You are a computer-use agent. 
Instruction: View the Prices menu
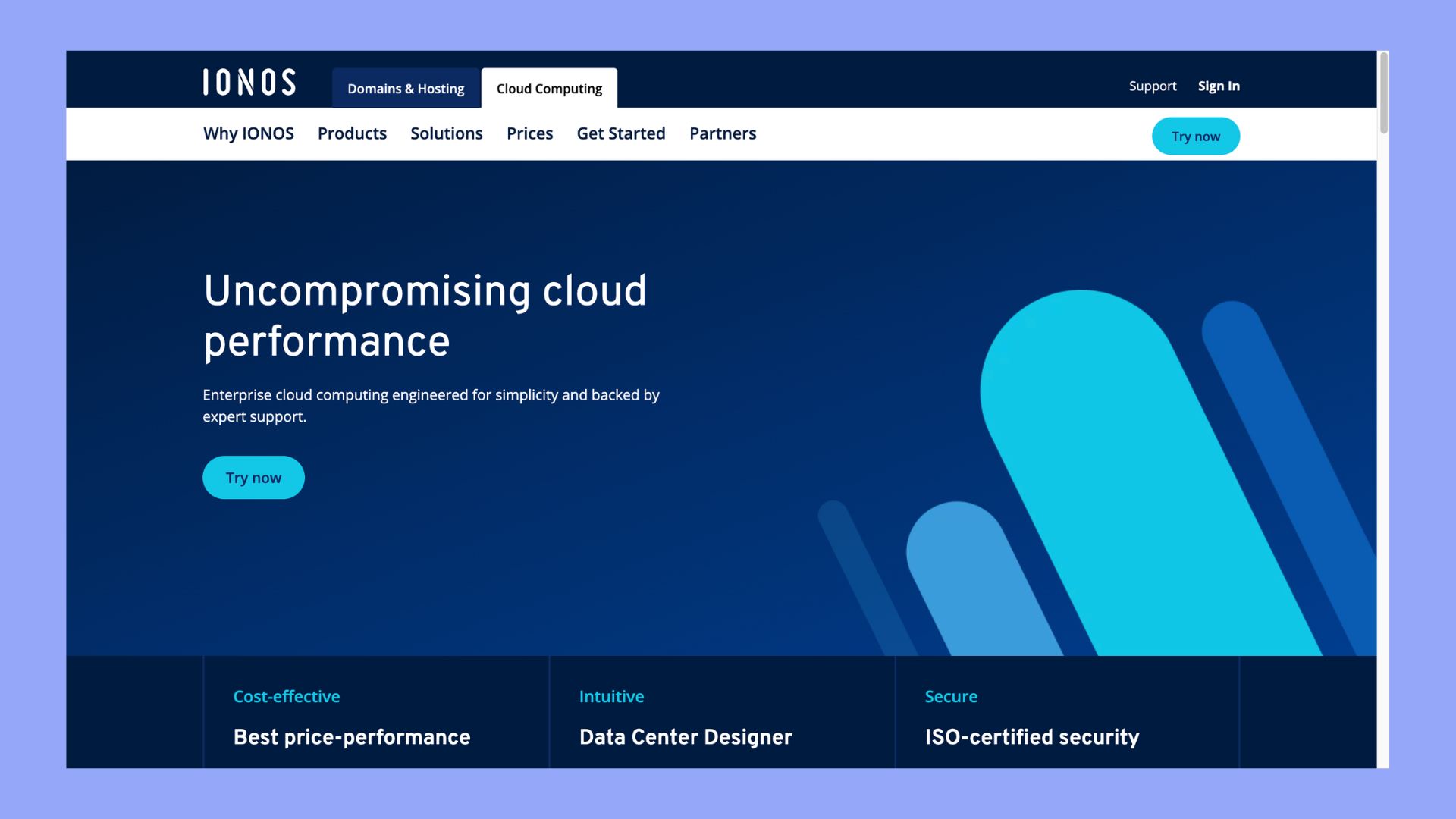tap(529, 133)
